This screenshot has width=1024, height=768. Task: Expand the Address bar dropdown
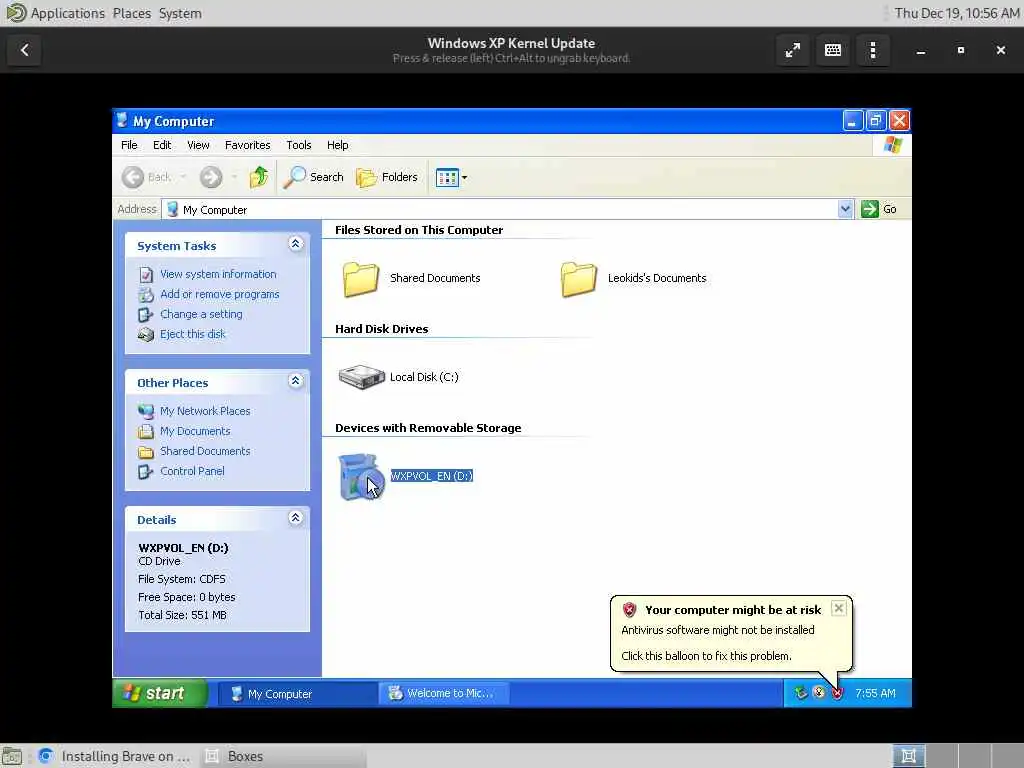(845, 209)
